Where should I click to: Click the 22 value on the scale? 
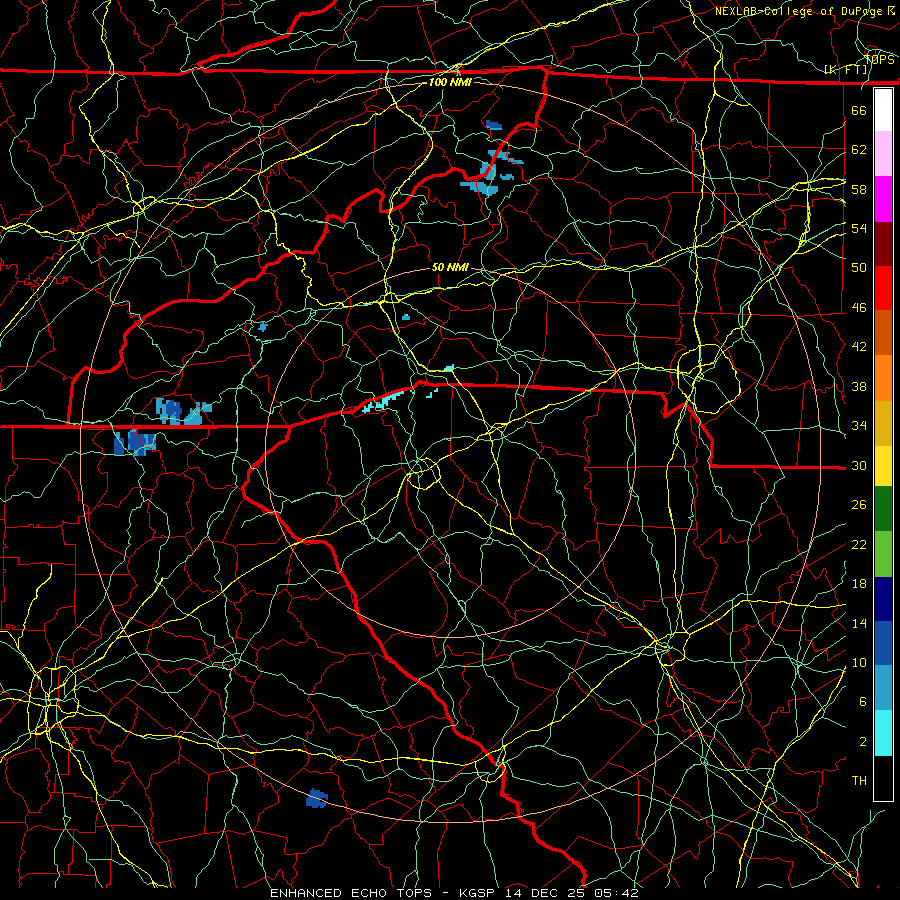[859, 544]
